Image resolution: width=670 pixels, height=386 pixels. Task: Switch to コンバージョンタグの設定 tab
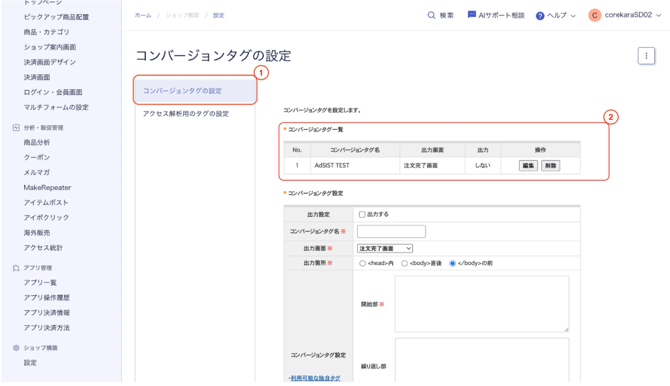click(x=195, y=91)
